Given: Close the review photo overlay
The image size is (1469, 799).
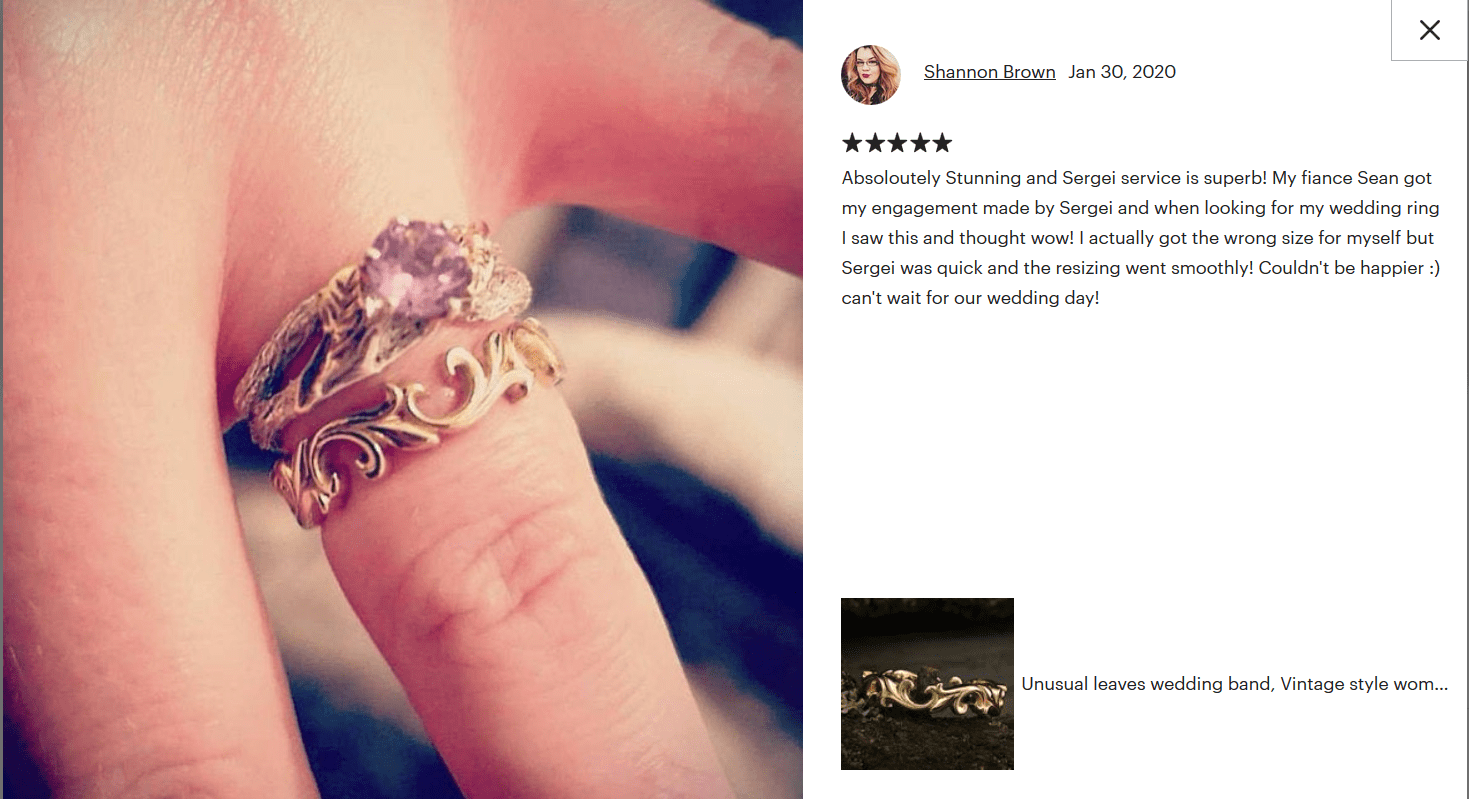Looking at the screenshot, I should (1429, 30).
